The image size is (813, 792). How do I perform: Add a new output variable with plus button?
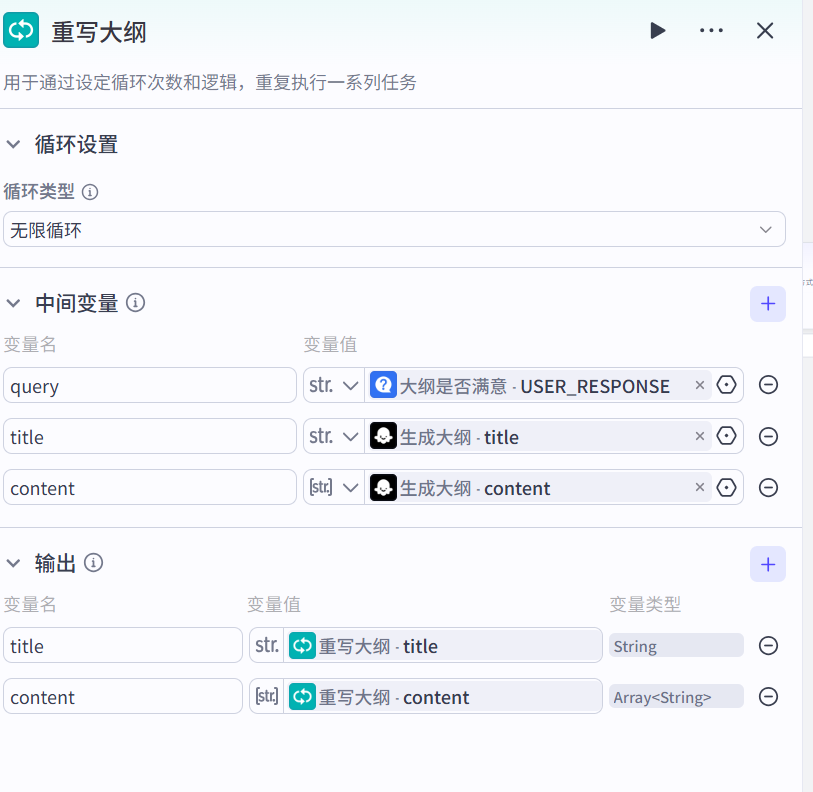click(767, 564)
